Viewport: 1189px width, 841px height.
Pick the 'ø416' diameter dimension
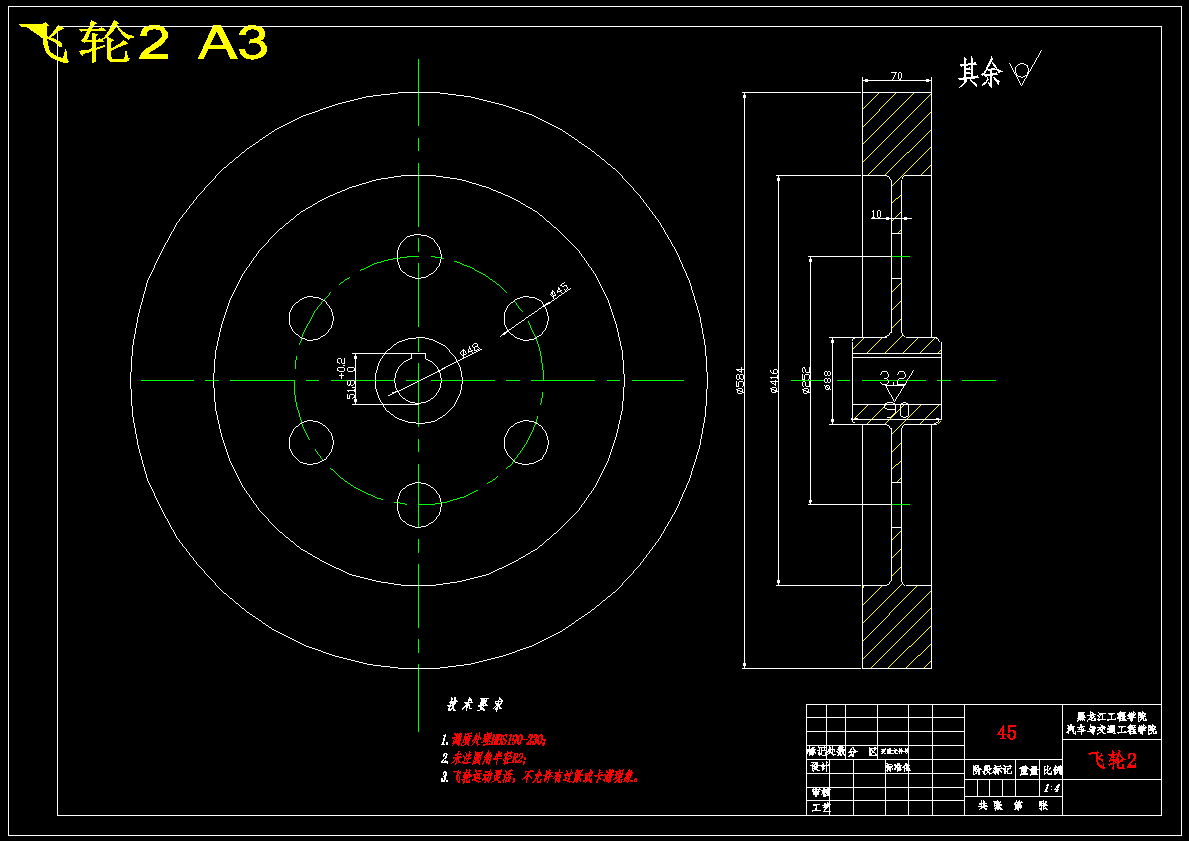point(773,381)
